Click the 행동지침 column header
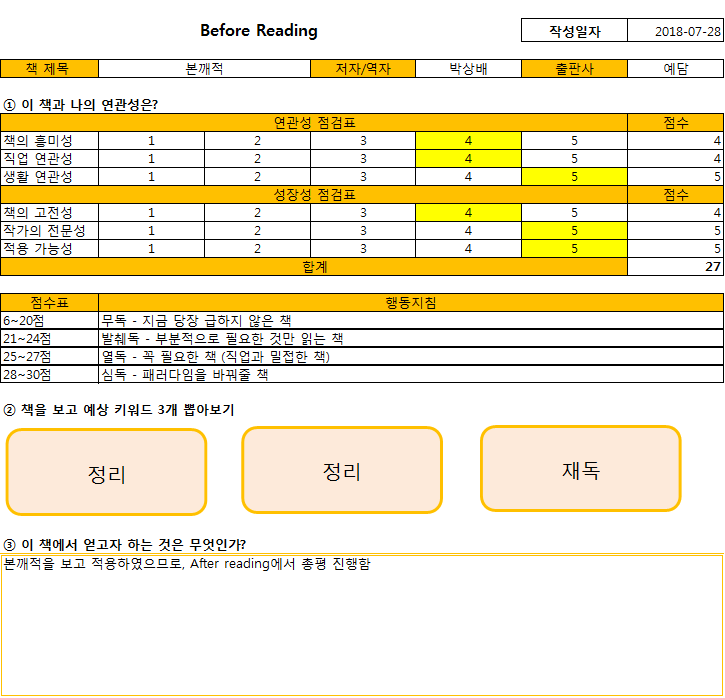 click(411, 303)
